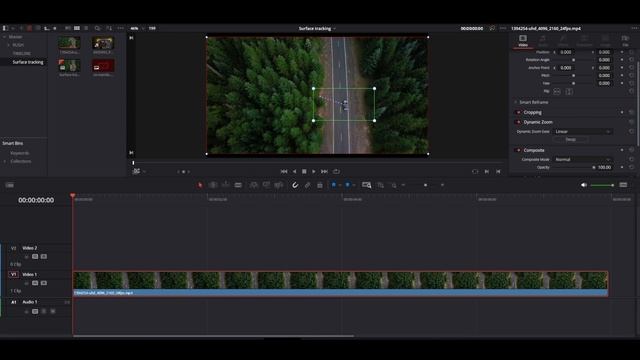Click the Custom Zoom magnifier icon
This screenshot has height=360, width=640.
394,185
